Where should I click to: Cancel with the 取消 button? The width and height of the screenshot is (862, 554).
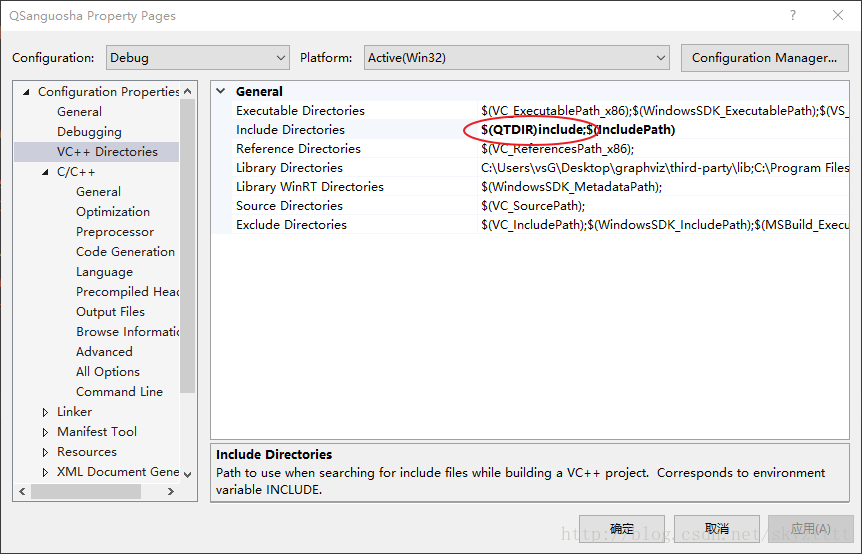click(x=717, y=529)
